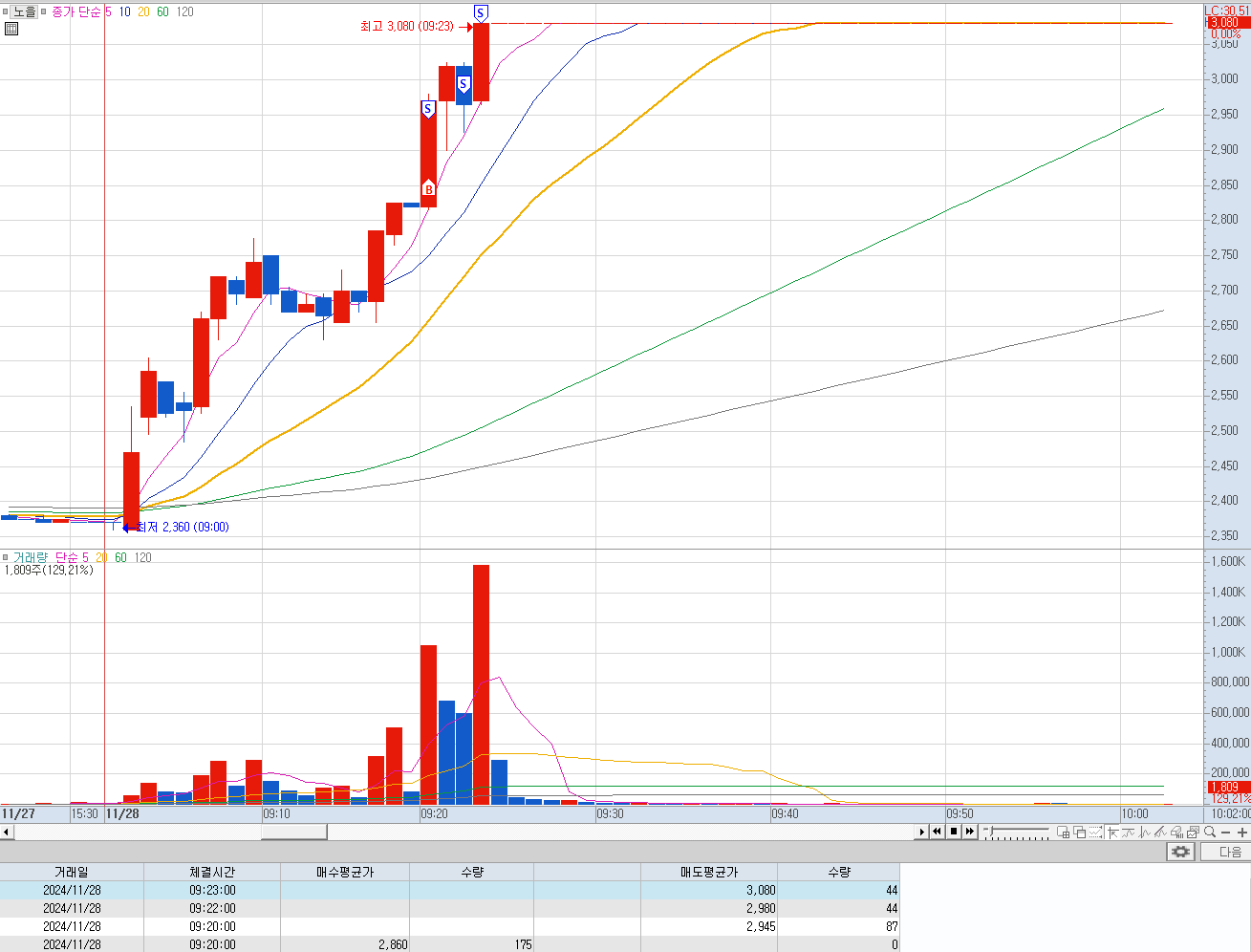Select the green 60 MA label in price chart
This screenshot has height=952, width=1251.
[162, 11]
